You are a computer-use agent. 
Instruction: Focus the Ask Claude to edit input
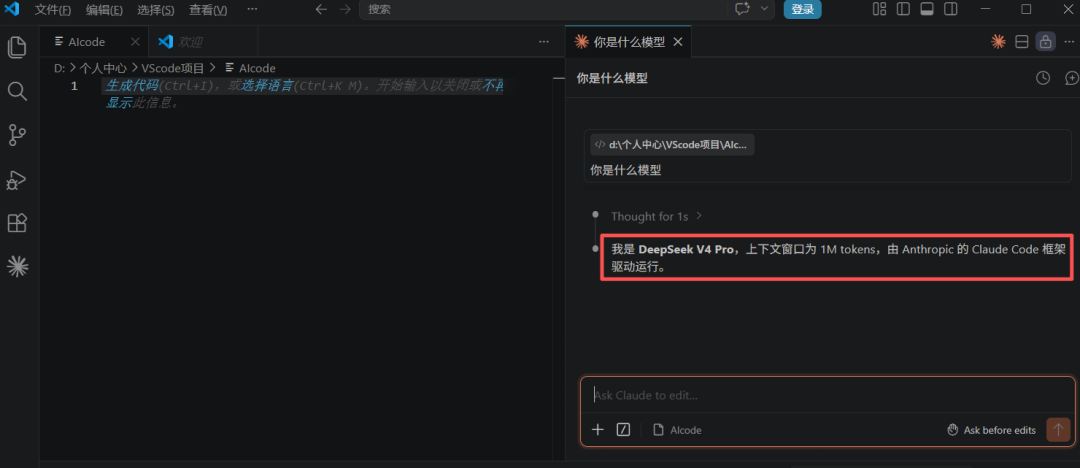[x=827, y=396]
